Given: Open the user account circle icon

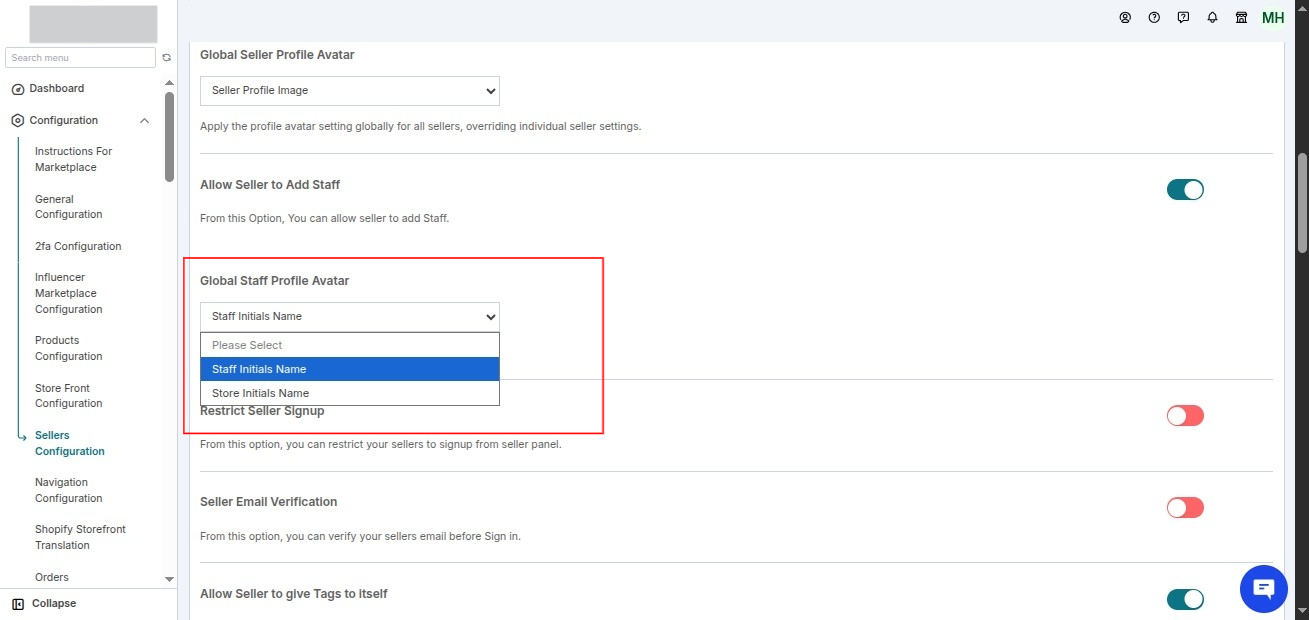Looking at the screenshot, I should (1125, 17).
